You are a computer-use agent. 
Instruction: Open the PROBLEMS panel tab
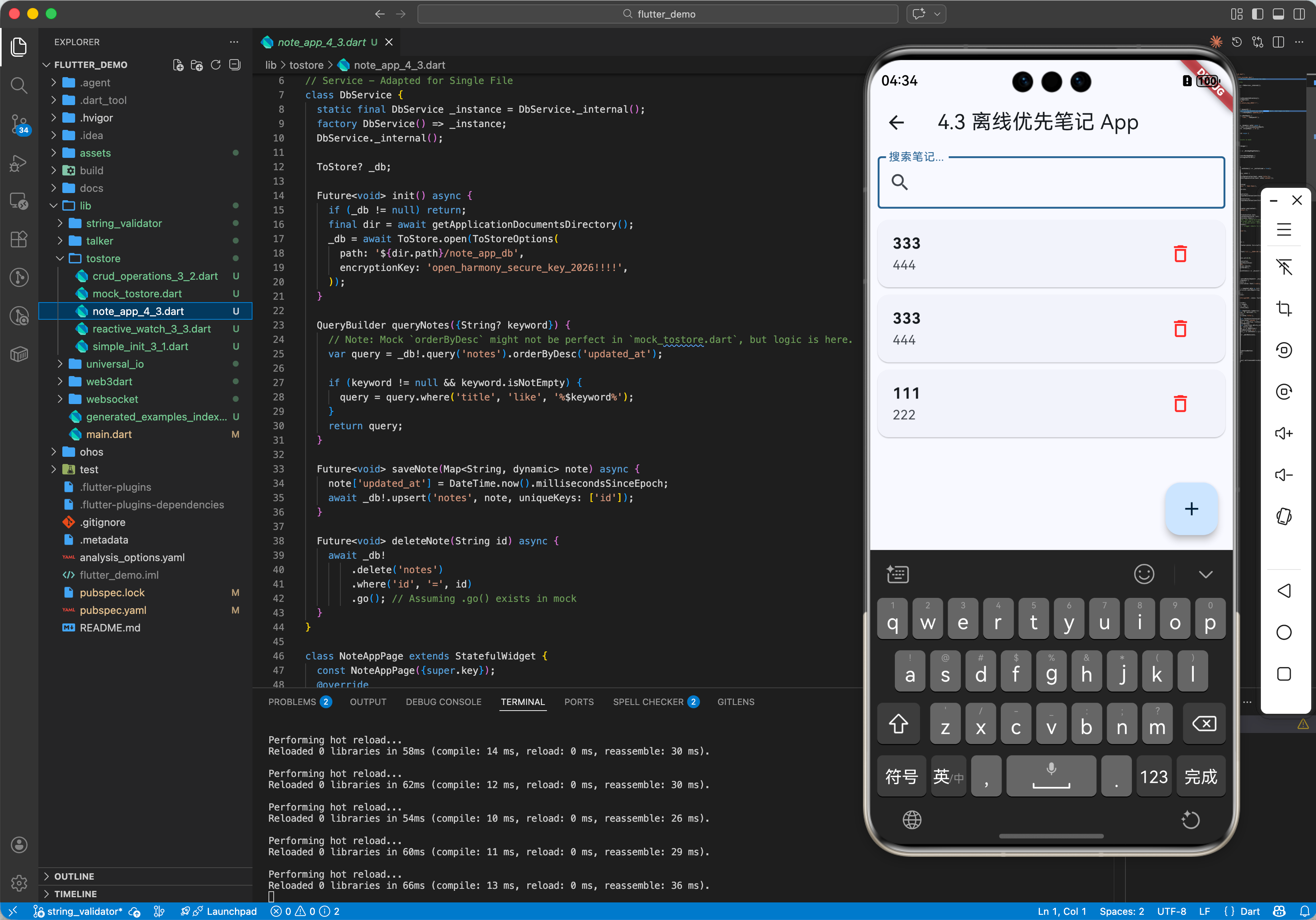pyautogui.click(x=292, y=702)
